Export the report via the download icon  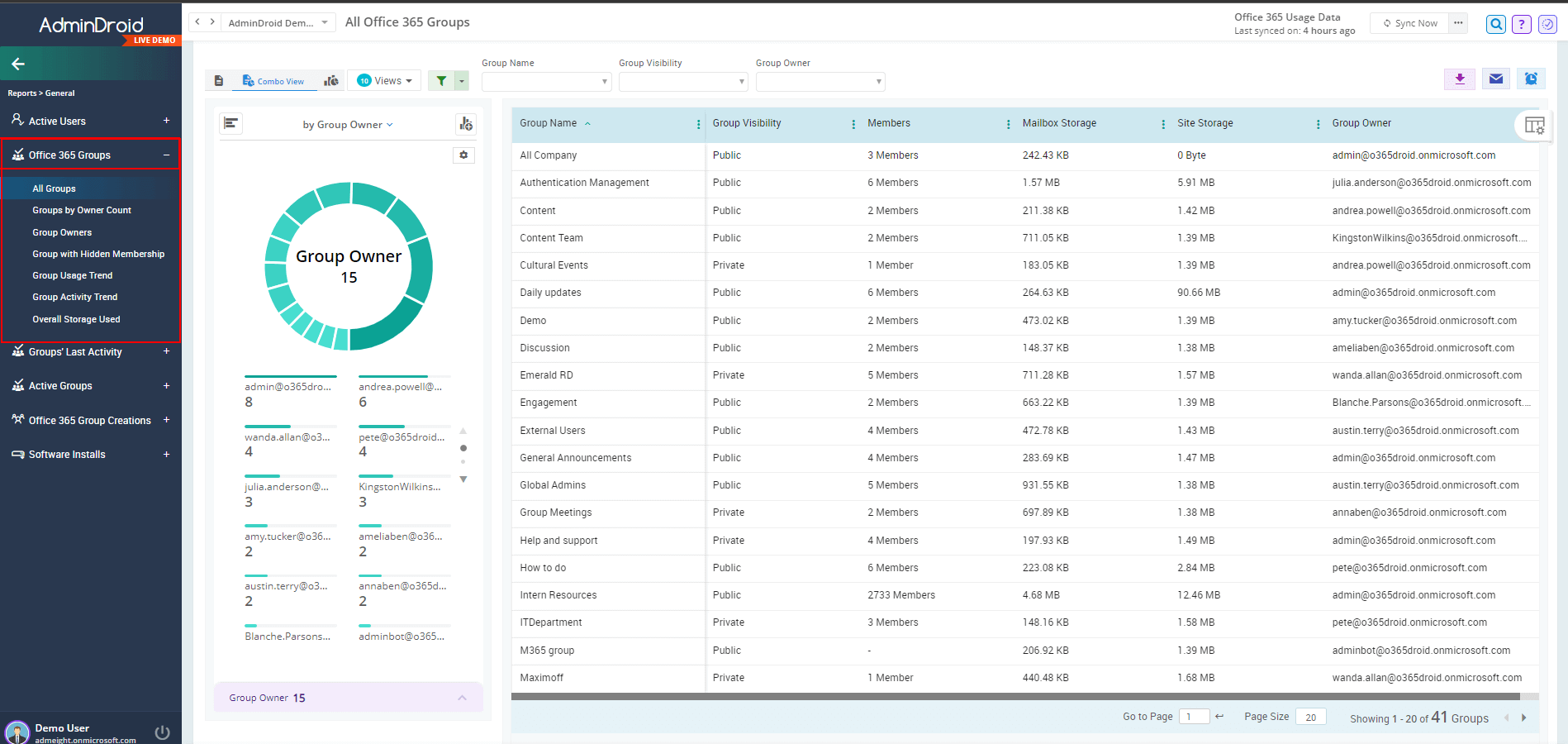1459,79
